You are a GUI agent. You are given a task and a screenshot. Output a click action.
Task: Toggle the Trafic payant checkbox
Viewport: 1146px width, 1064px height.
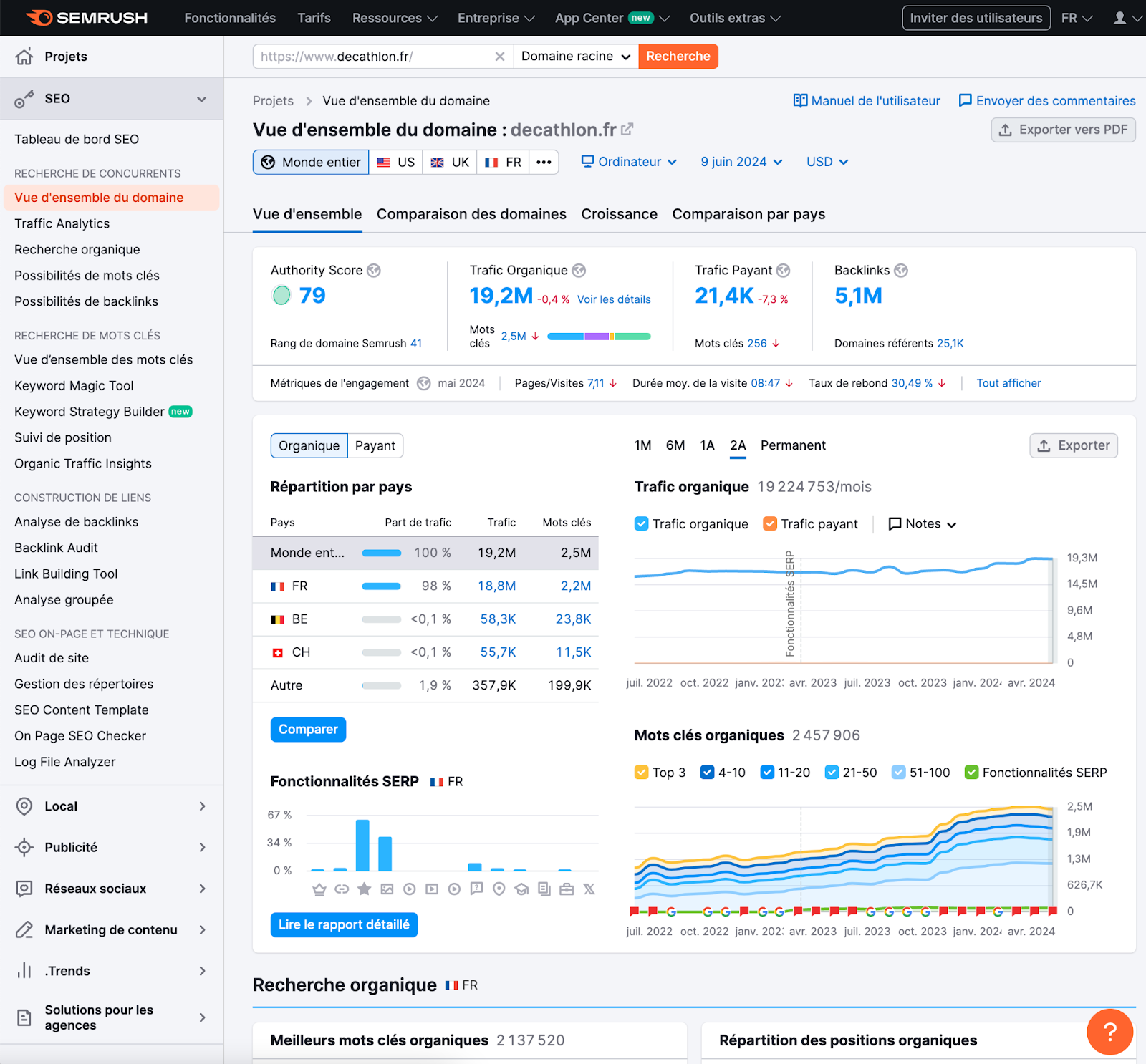pyautogui.click(x=770, y=524)
